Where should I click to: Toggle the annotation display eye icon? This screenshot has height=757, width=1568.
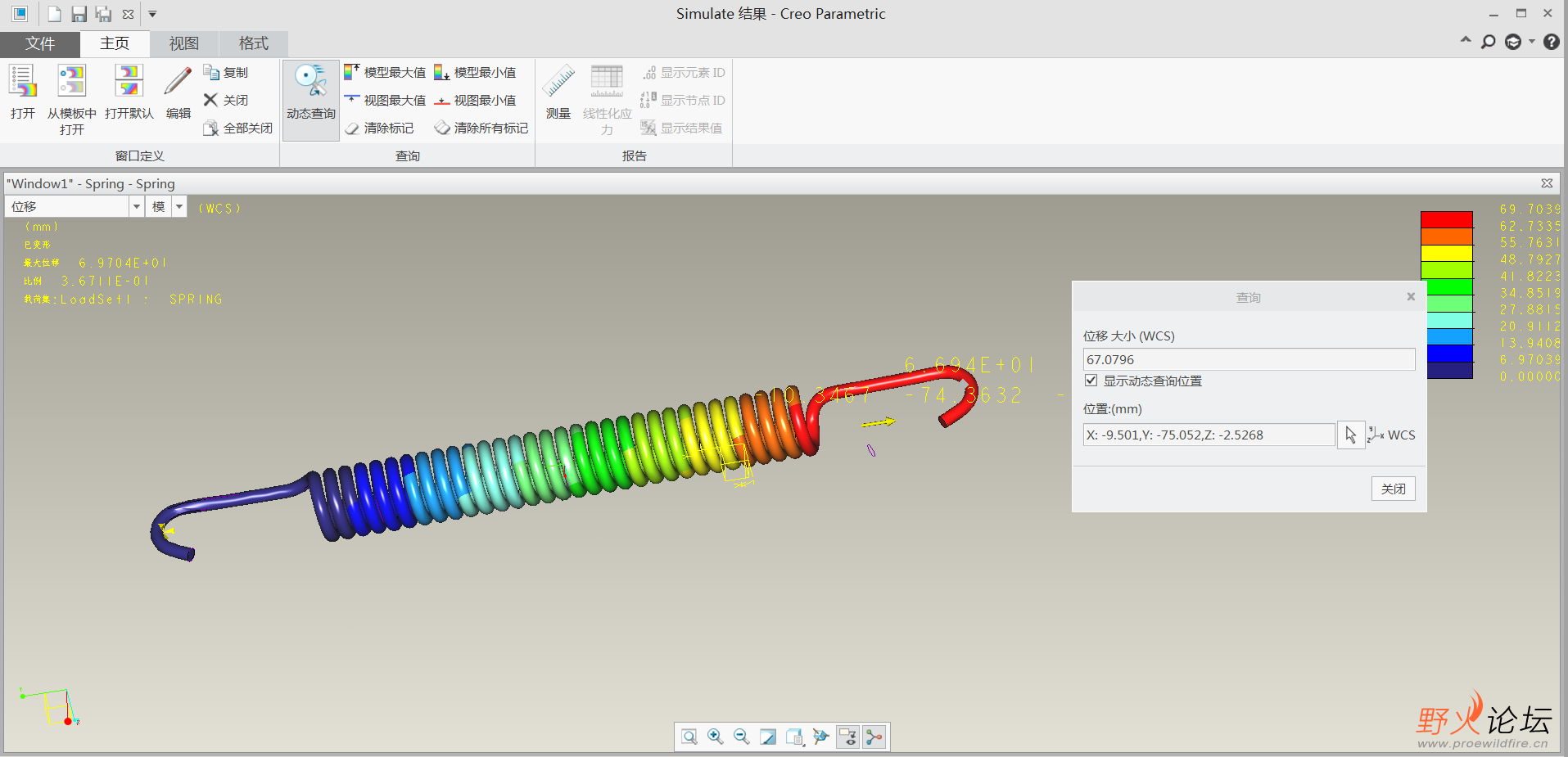pos(847,737)
